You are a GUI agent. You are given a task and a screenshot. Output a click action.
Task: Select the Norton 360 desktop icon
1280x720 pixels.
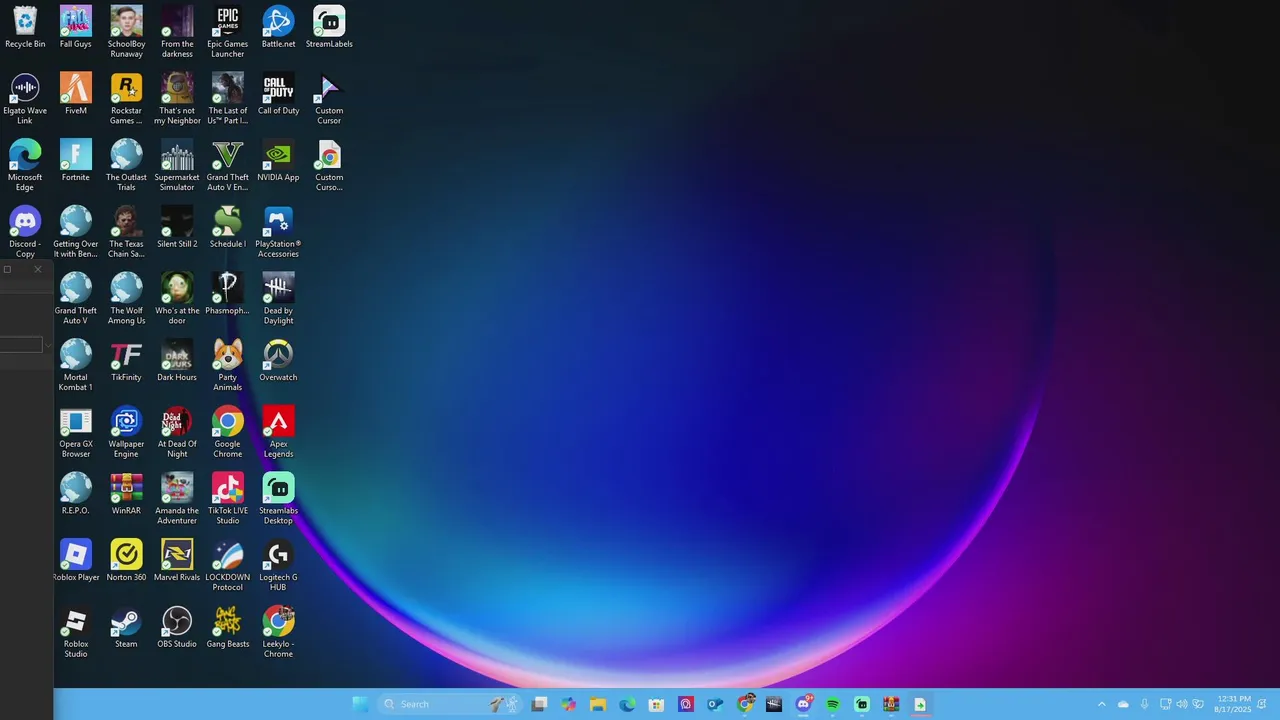[126, 560]
